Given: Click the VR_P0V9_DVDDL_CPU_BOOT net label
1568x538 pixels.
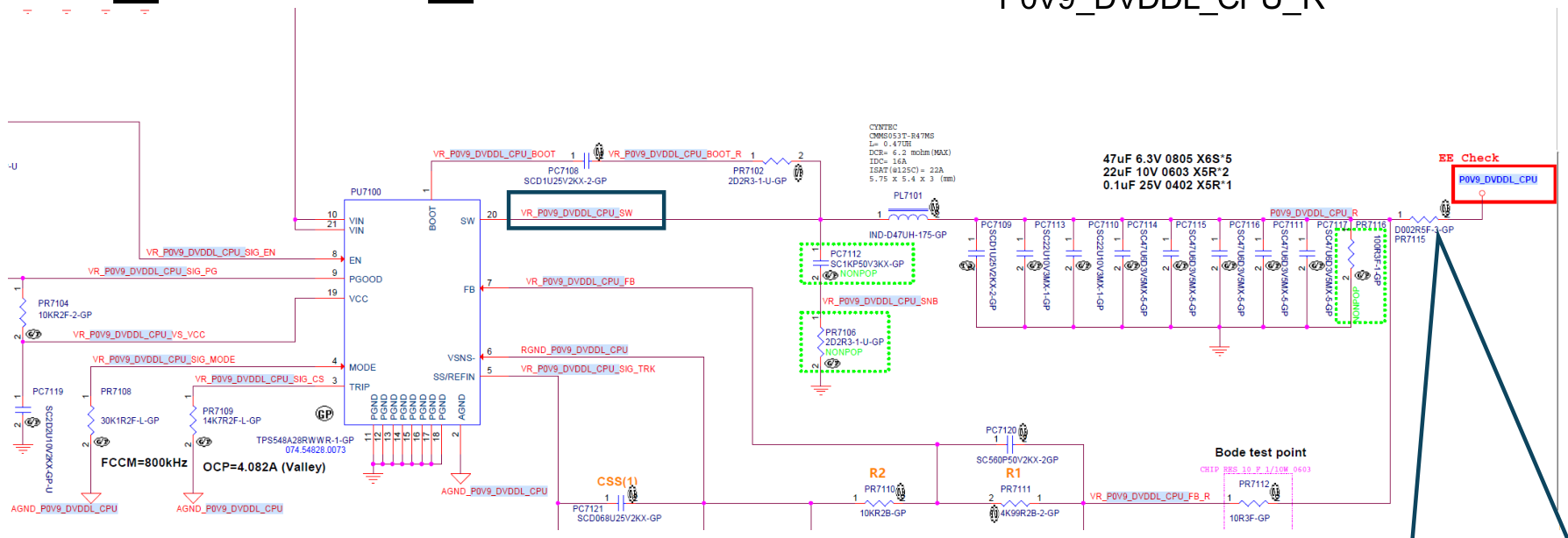Looking at the screenshot, I should click(x=494, y=154).
